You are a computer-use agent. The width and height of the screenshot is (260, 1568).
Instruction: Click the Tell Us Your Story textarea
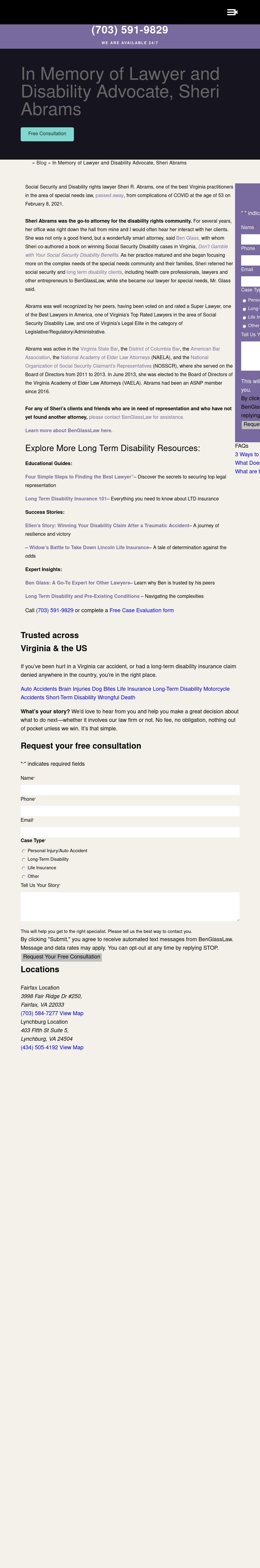[130, 906]
